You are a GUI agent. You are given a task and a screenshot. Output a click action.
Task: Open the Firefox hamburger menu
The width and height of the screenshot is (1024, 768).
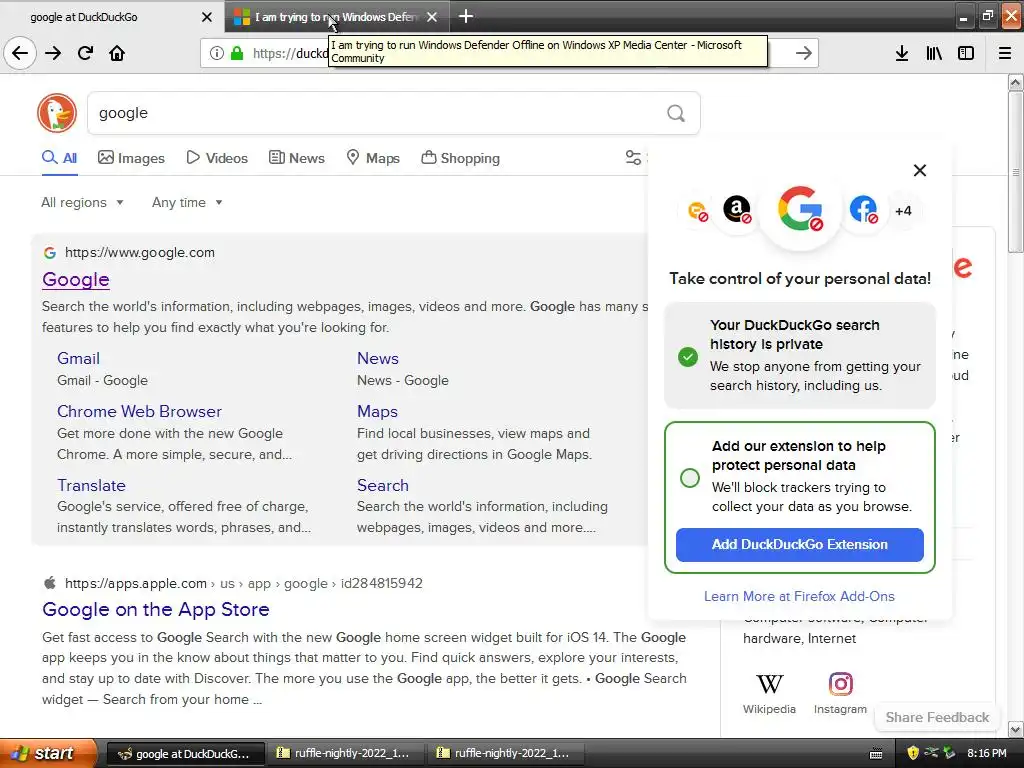1005,53
